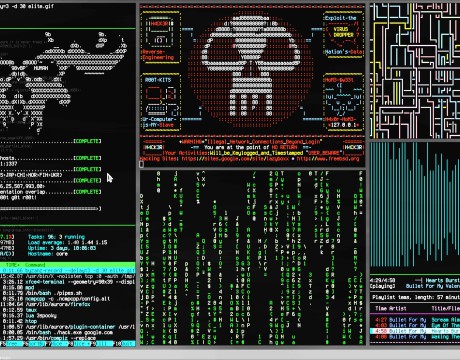Select the aurora/plugin-container process row

pos(68,327)
